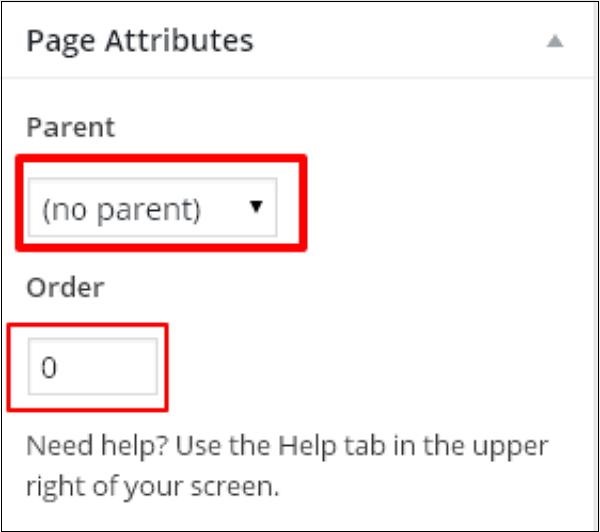600x532 pixels.
Task: Click empty header area beside Page Attributes
Action: coord(400,42)
